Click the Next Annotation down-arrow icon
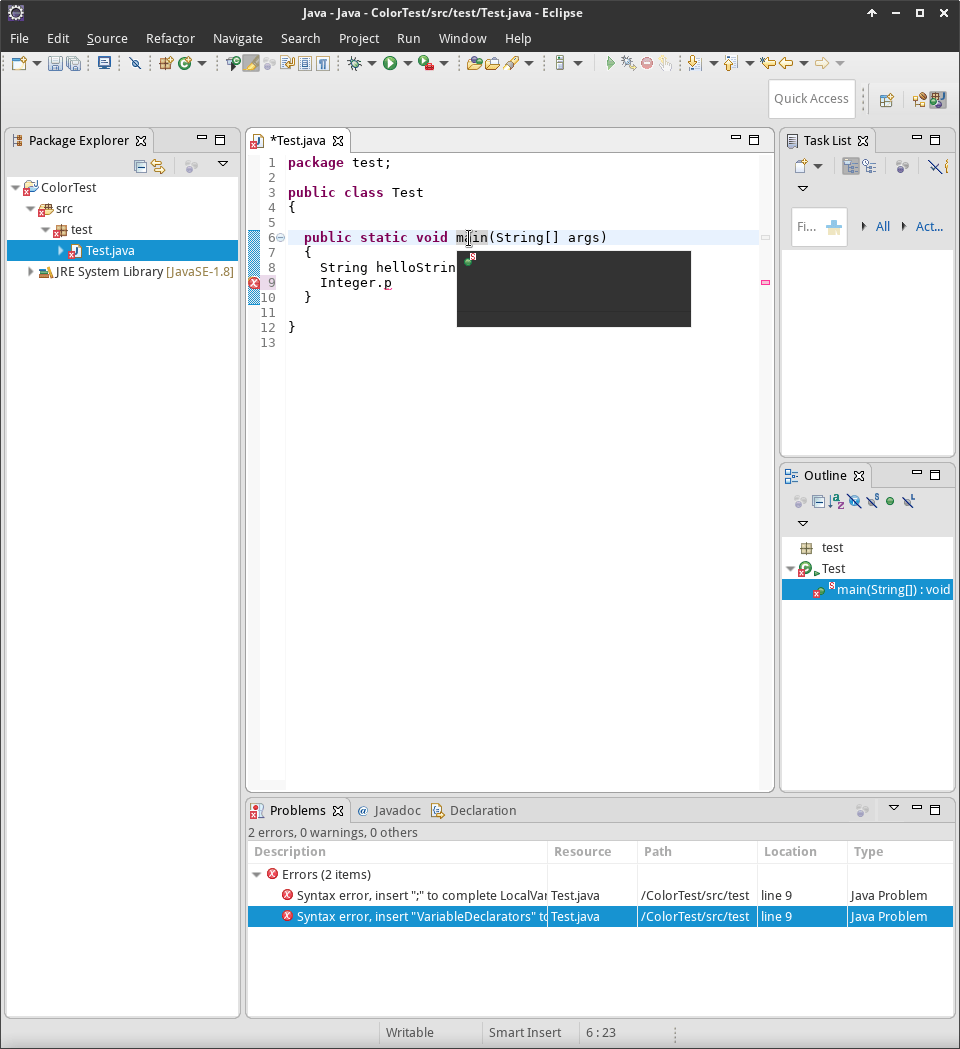Image resolution: width=960 pixels, height=1049 pixels. pyautogui.click(x=694, y=64)
